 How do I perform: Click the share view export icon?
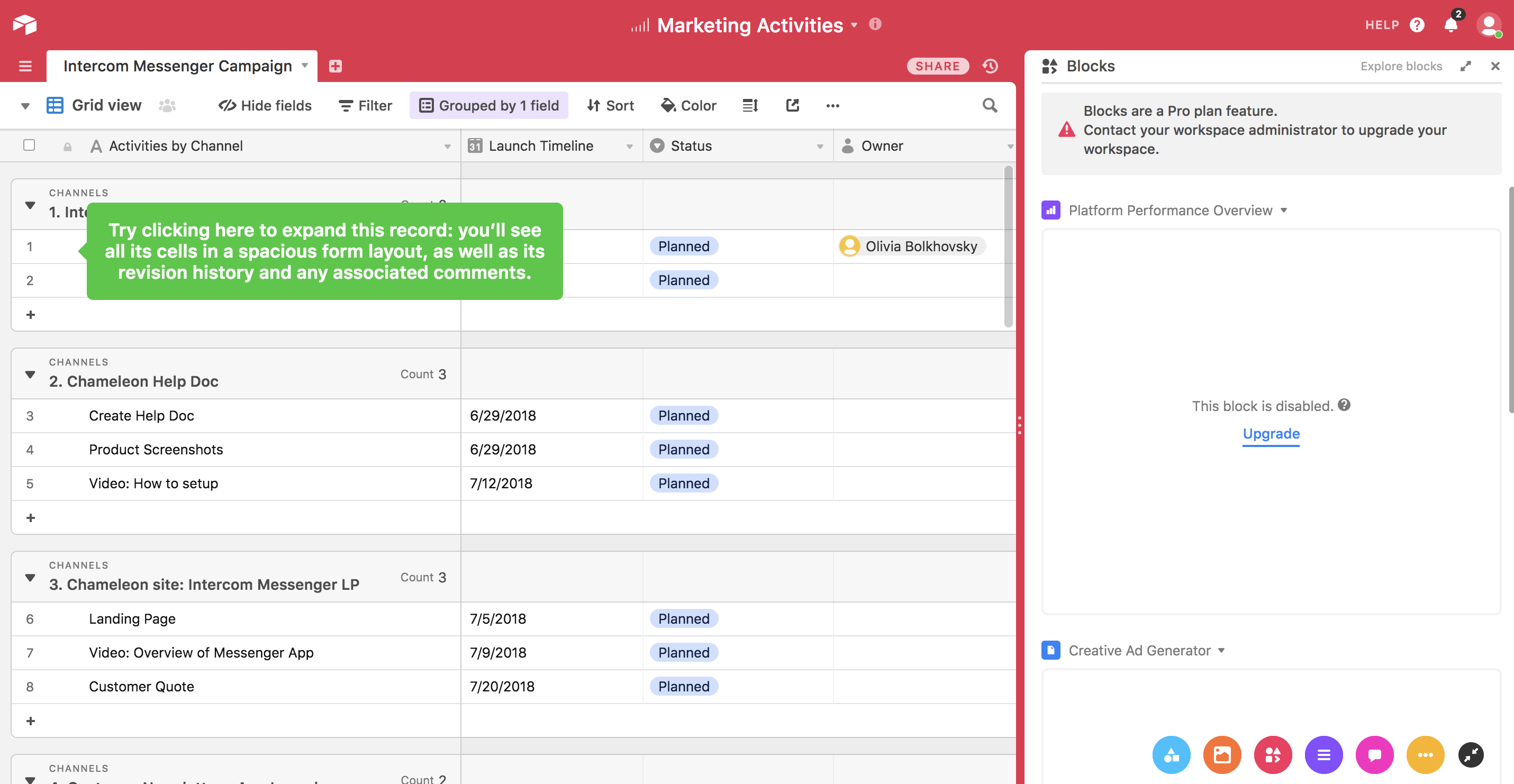792,105
